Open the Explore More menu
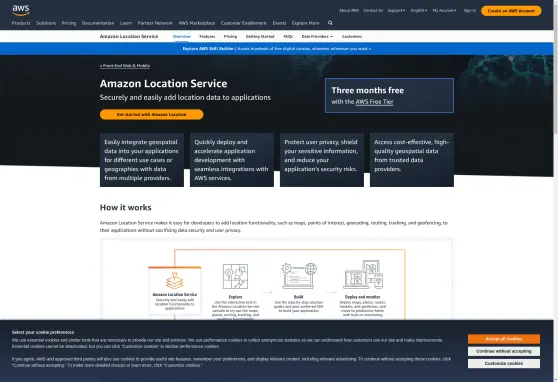Screen dimensions: 558x382 pyautogui.click(x=305, y=23)
